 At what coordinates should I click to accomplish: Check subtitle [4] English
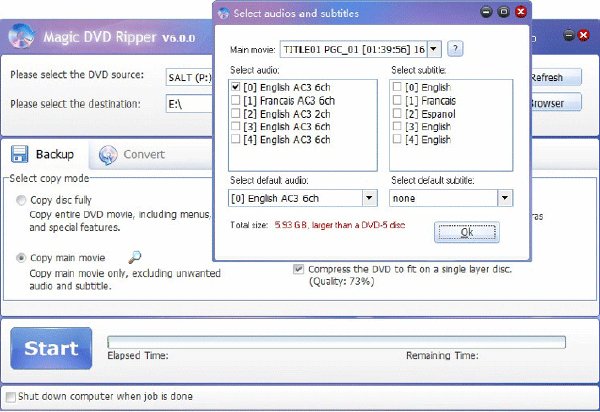397,139
